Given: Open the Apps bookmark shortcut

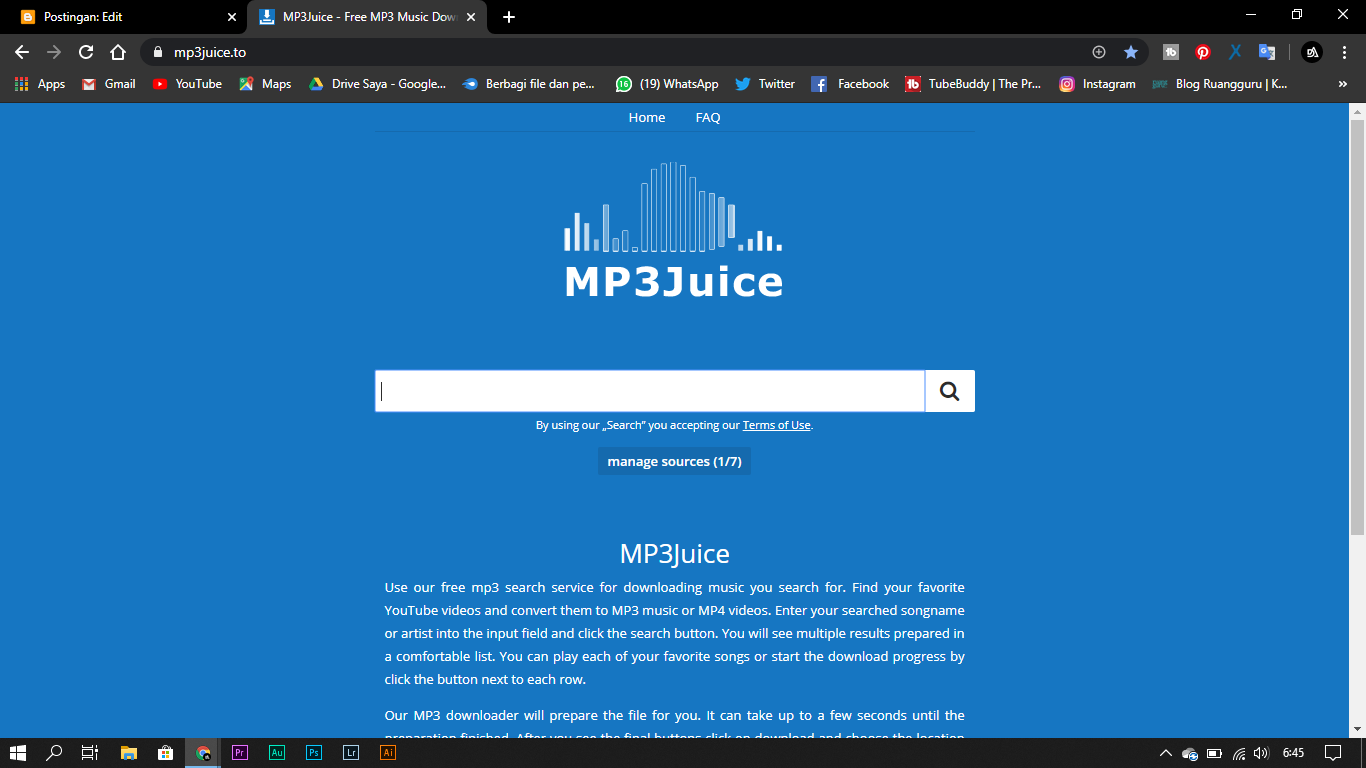Looking at the screenshot, I should pos(40,84).
